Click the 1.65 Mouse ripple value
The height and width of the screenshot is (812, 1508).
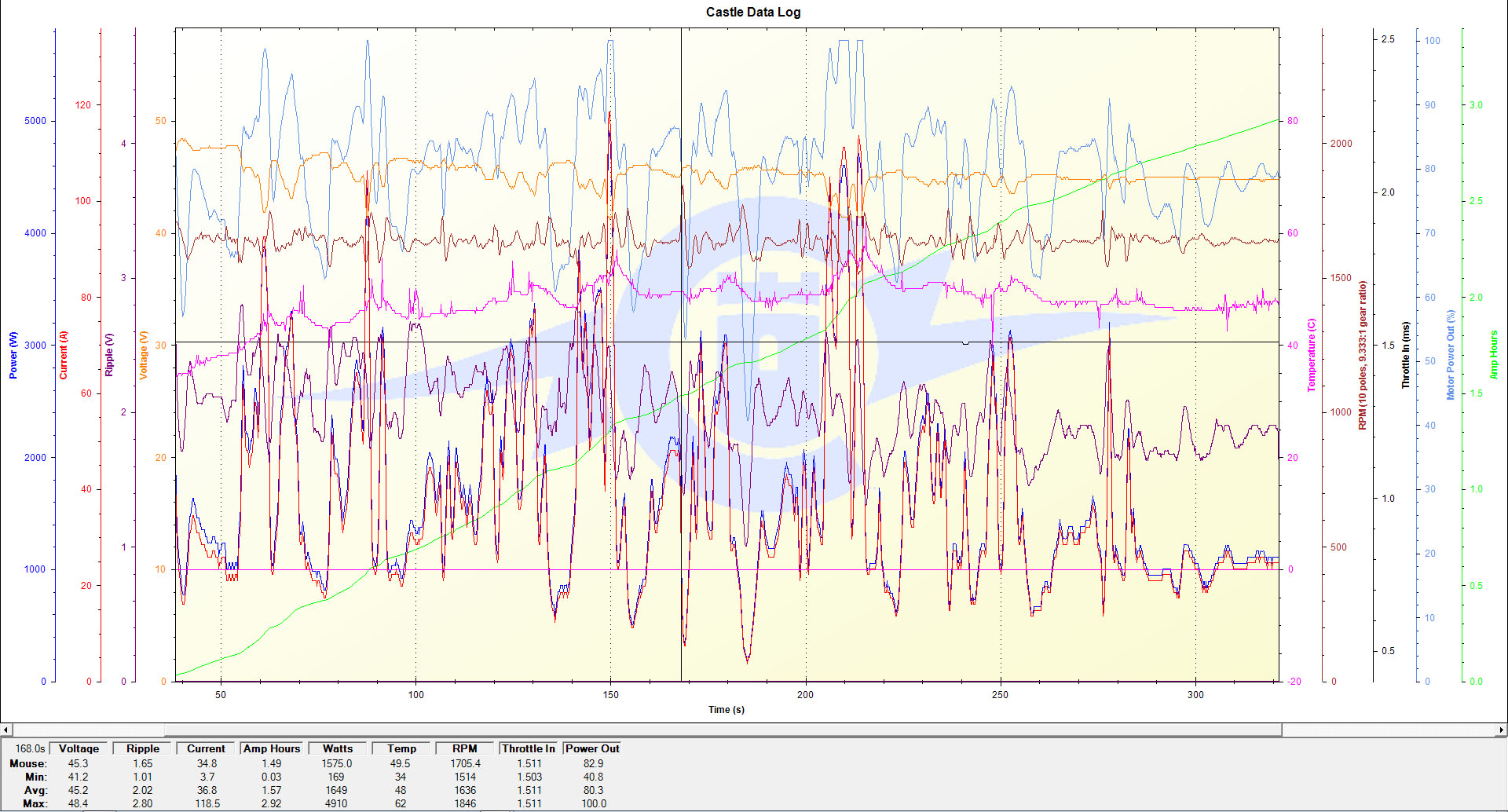click(142, 763)
